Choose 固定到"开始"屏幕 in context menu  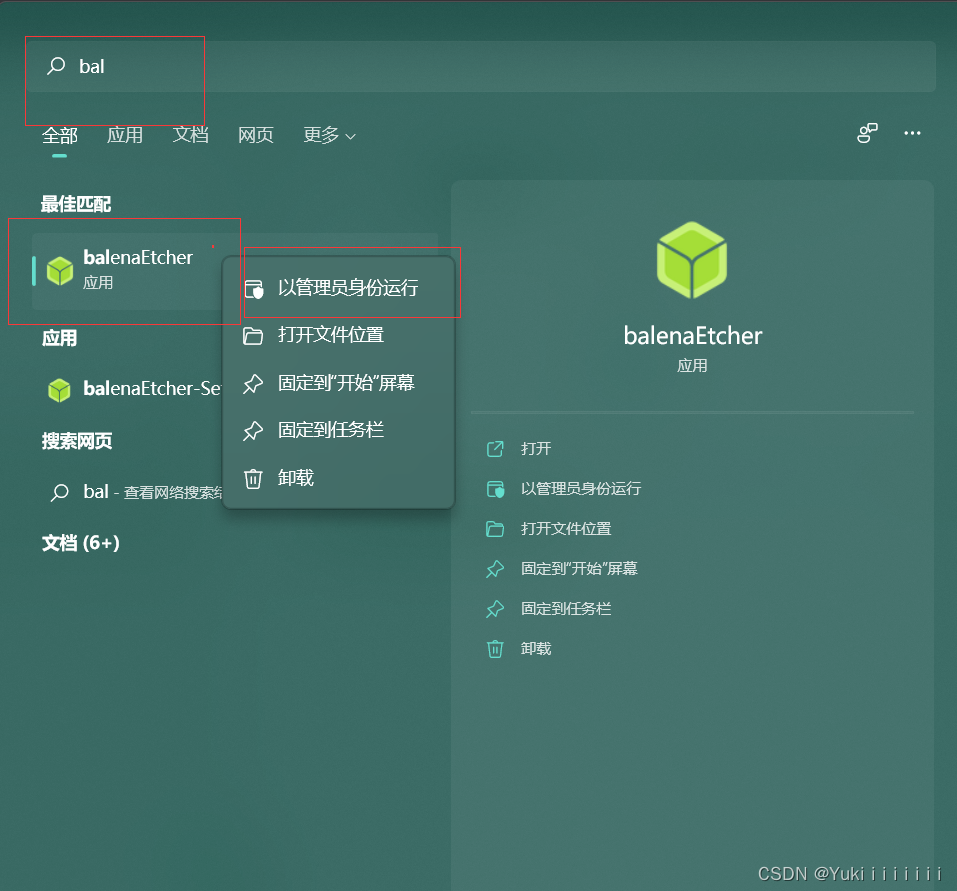coord(339,383)
